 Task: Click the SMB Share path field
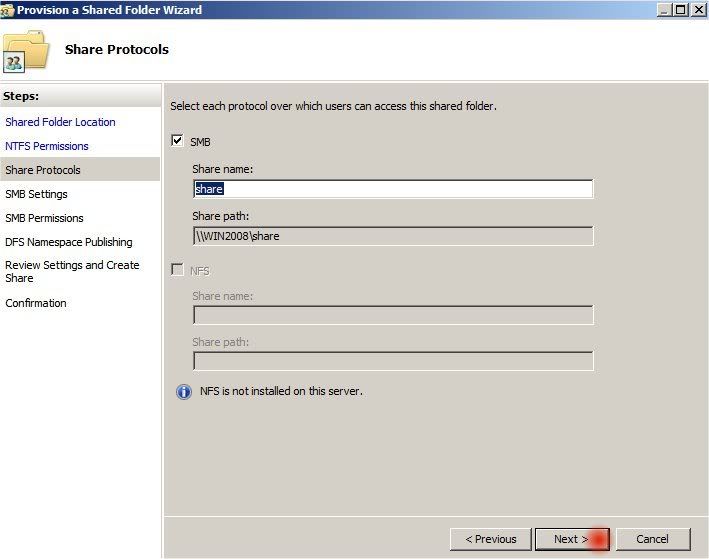[x=393, y=236]
